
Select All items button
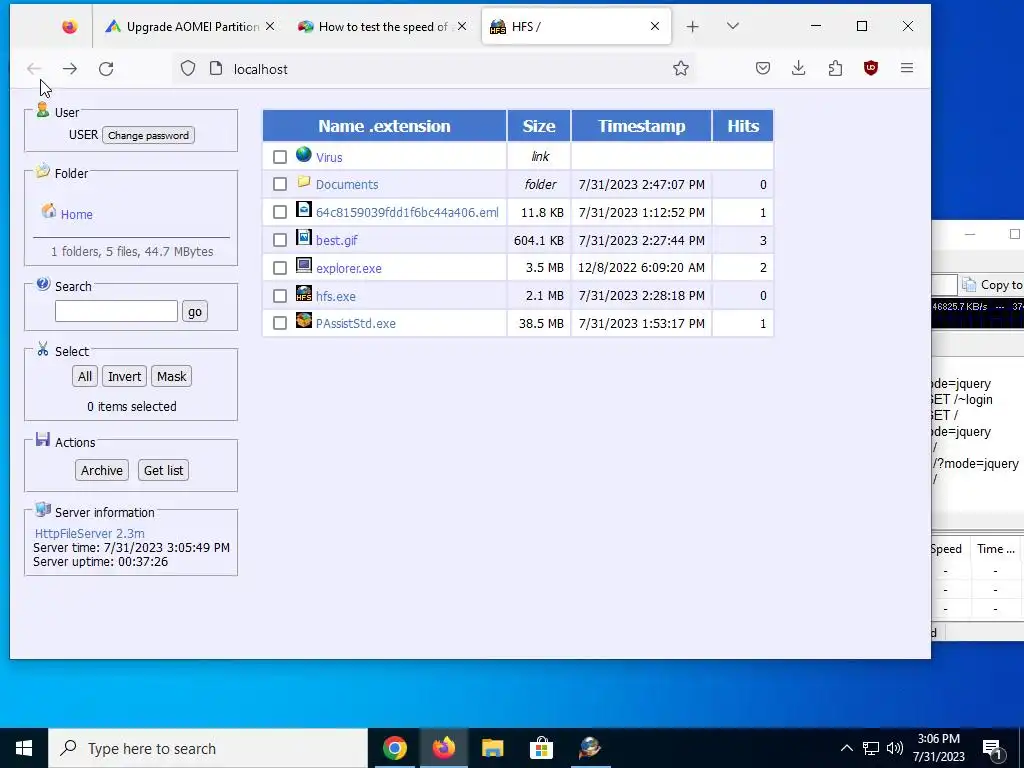85,376
